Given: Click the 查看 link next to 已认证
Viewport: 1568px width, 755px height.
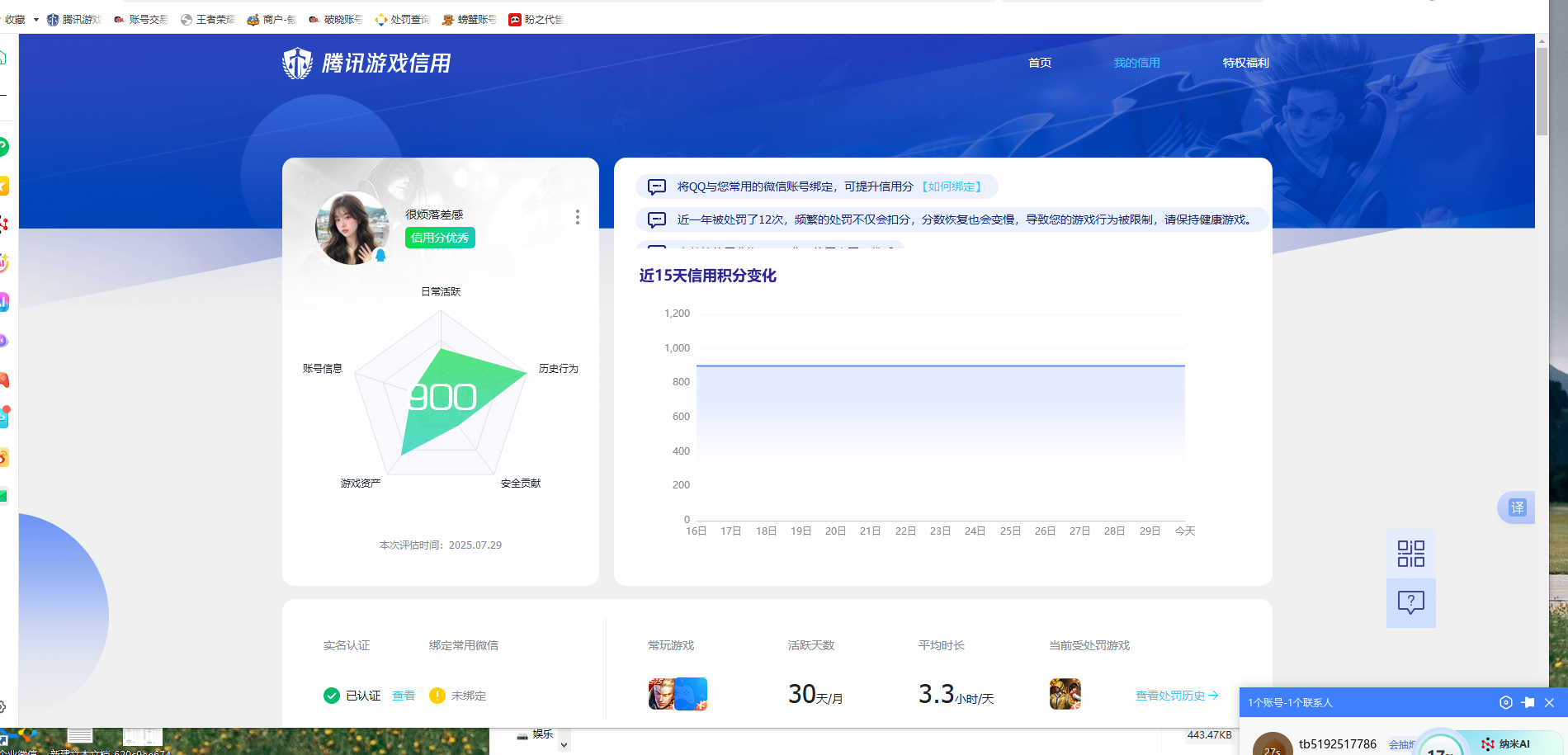Looking at the screenshot, I should (404, 696).
